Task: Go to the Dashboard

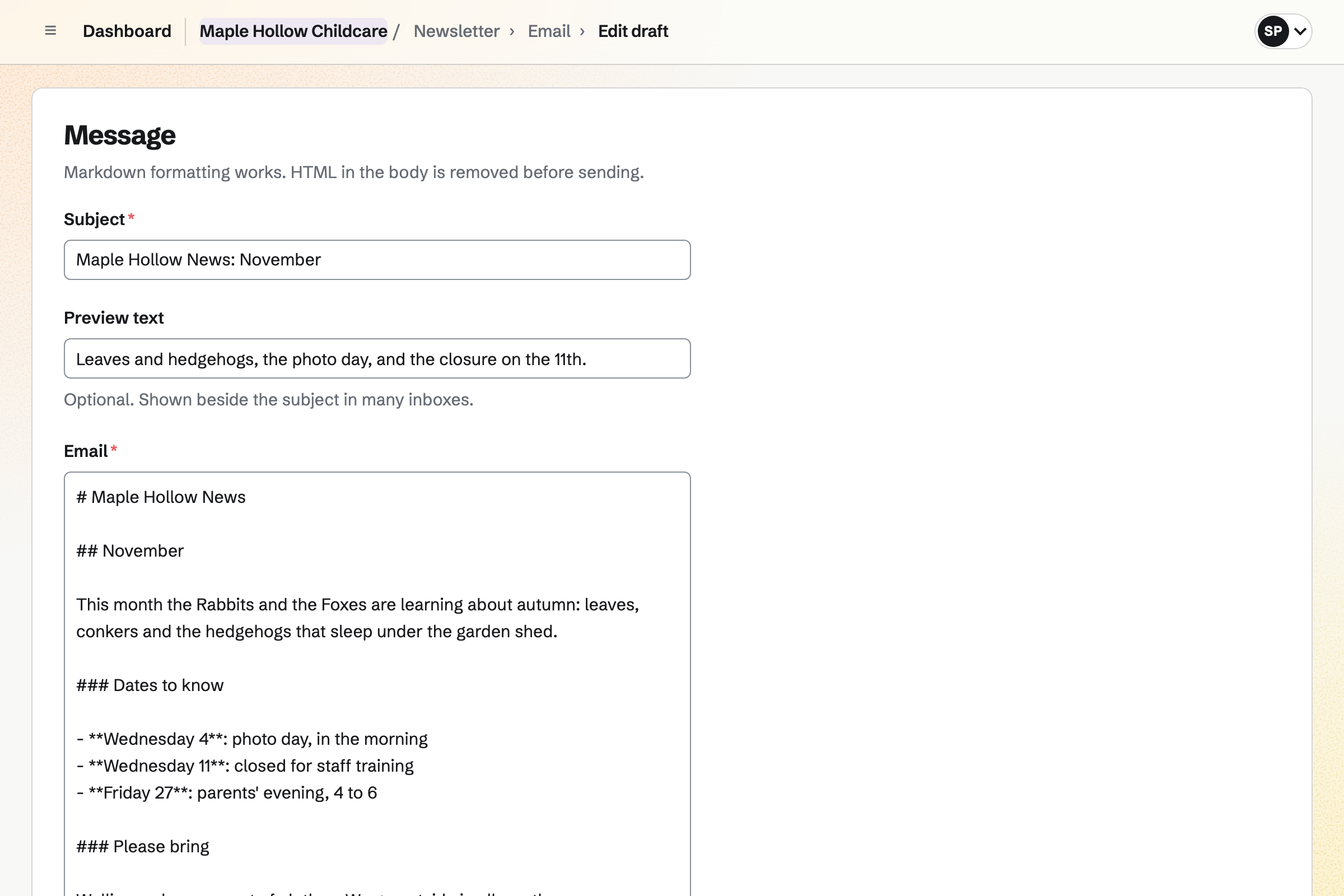Action: click(x=127, y=31)
